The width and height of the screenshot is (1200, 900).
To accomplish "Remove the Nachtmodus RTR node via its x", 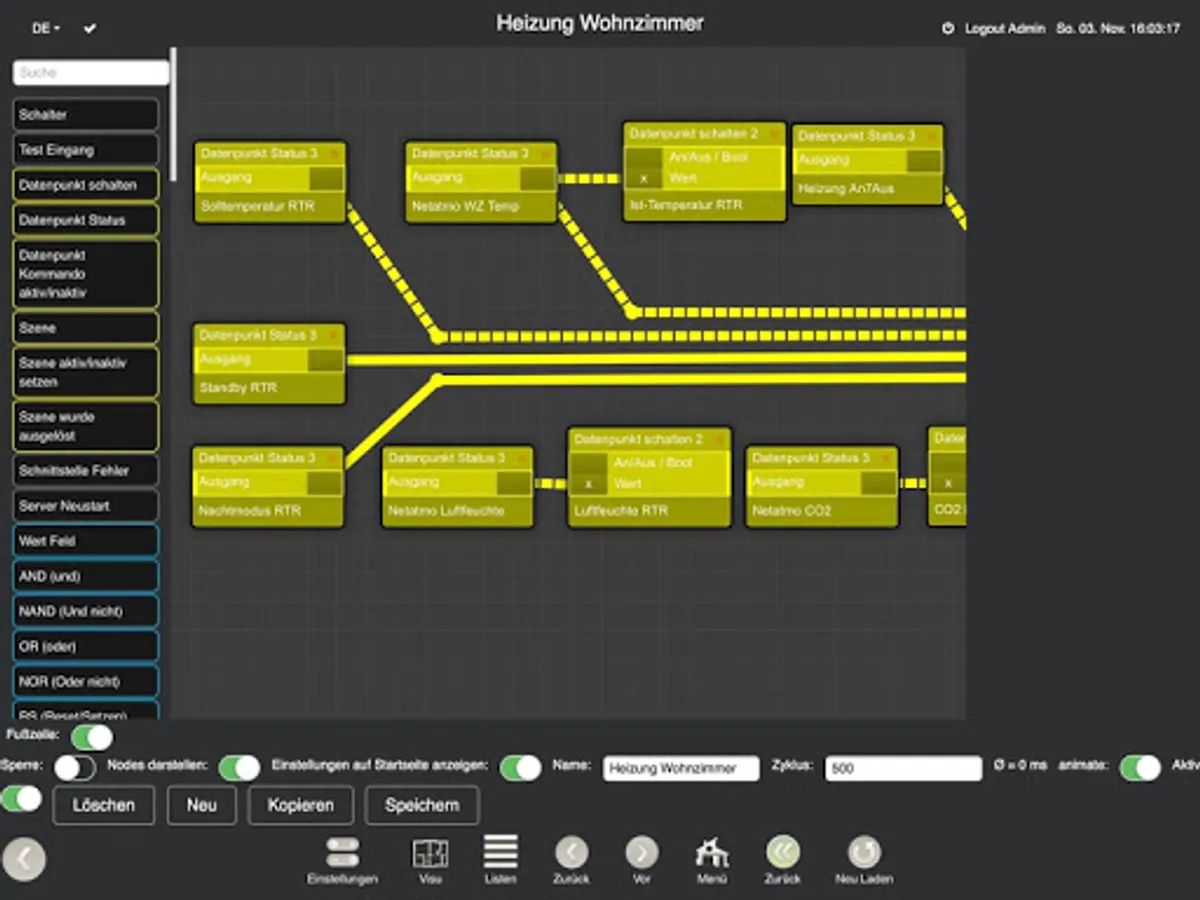I will tap(332, 459).
